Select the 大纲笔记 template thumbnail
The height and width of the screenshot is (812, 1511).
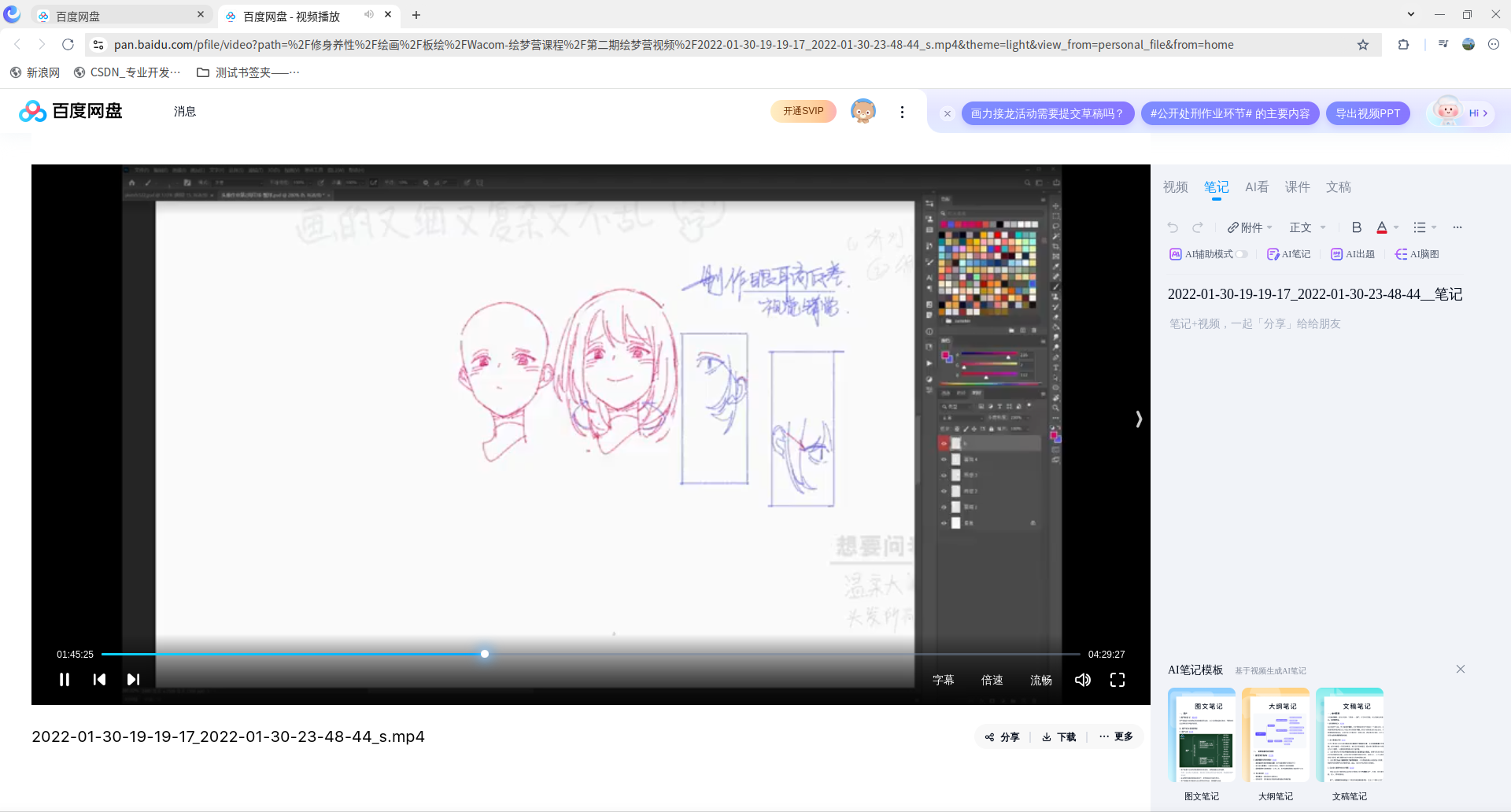(x=1276, y=735)
